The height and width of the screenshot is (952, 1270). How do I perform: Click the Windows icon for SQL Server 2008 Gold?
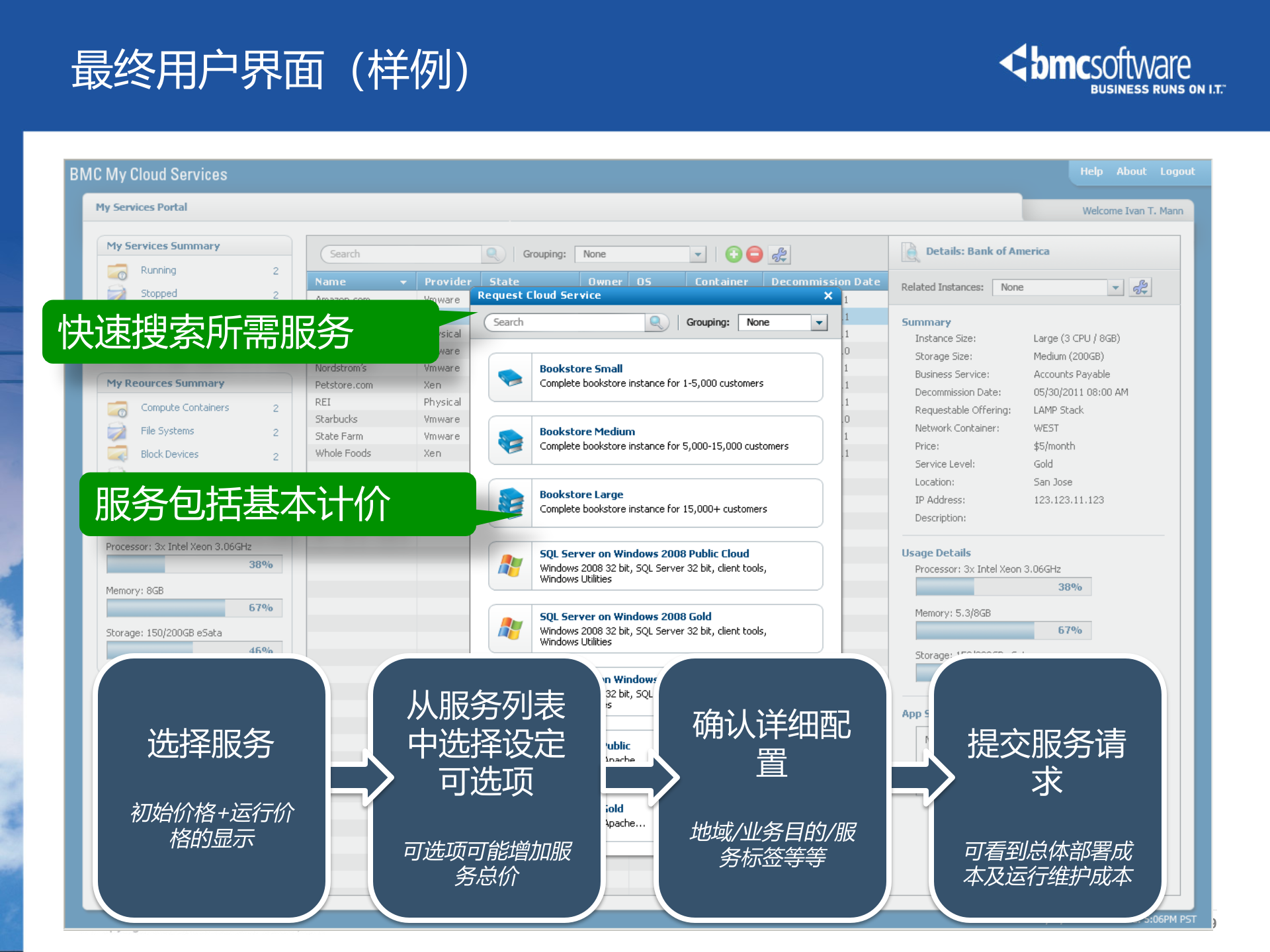[x=511, y=628]
